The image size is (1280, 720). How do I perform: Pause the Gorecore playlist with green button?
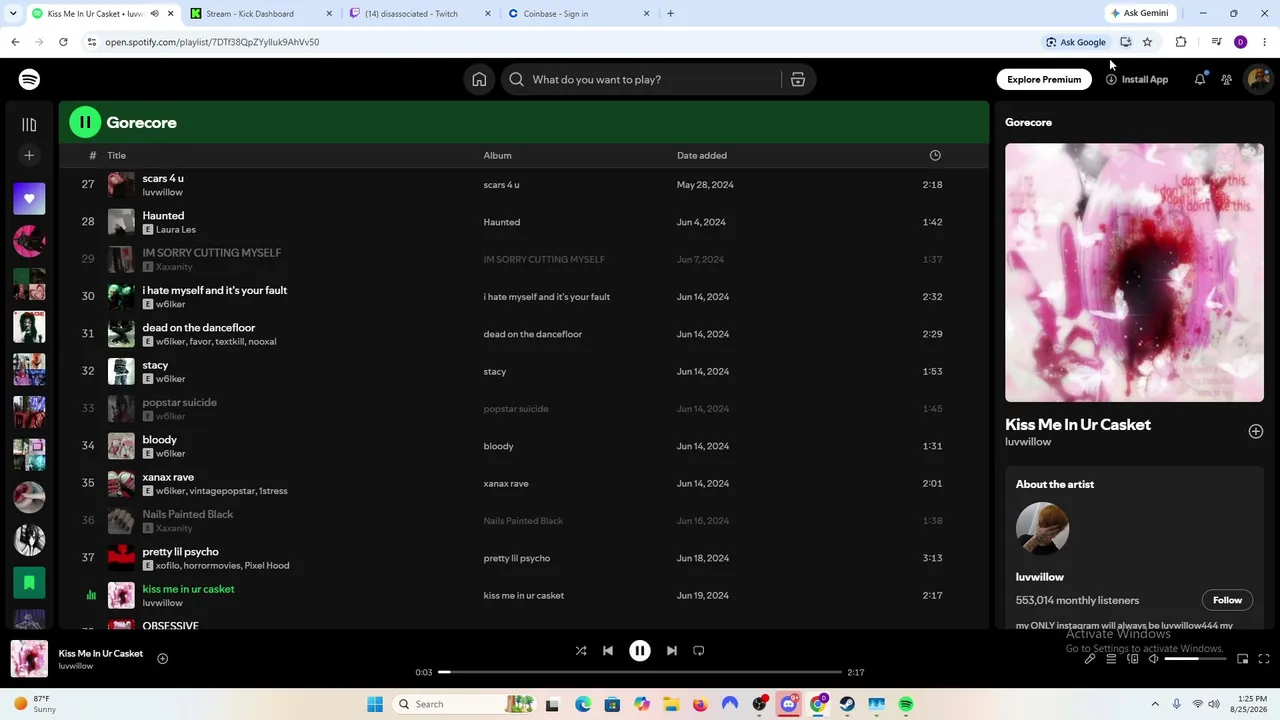(x=85, y=122)
